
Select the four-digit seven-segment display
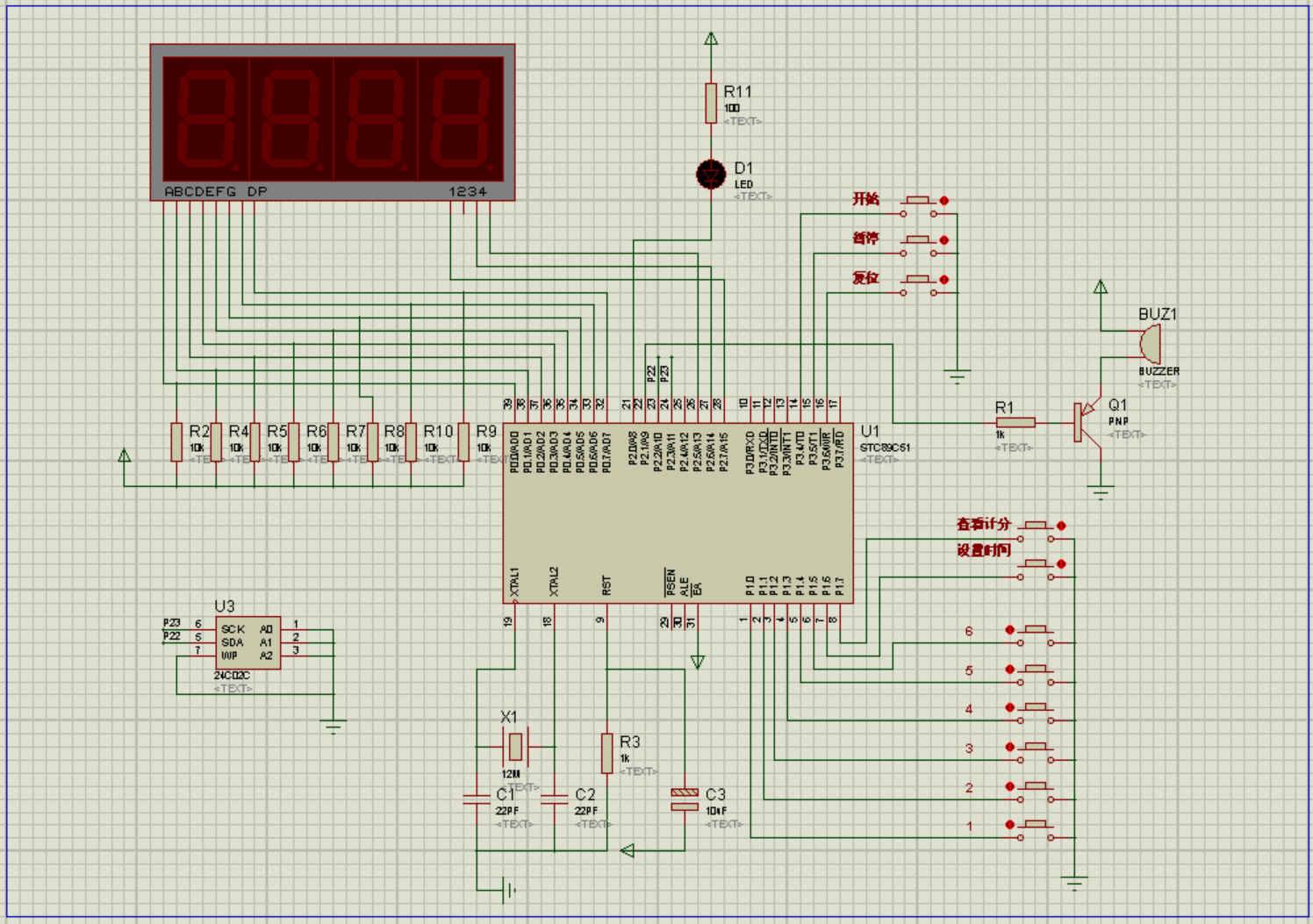click(333, 123)
